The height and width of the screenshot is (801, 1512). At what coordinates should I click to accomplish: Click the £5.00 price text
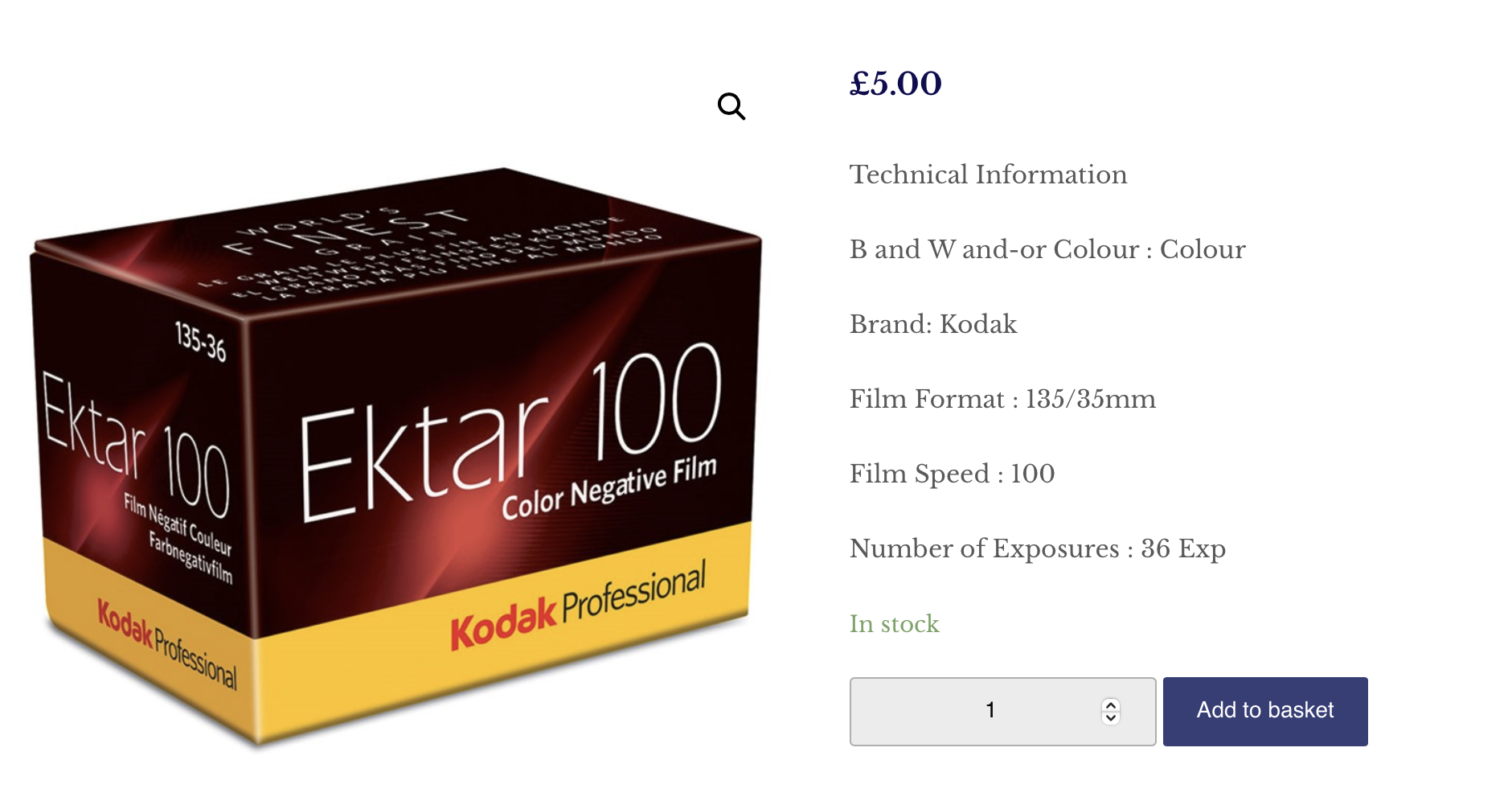(895, 84)
